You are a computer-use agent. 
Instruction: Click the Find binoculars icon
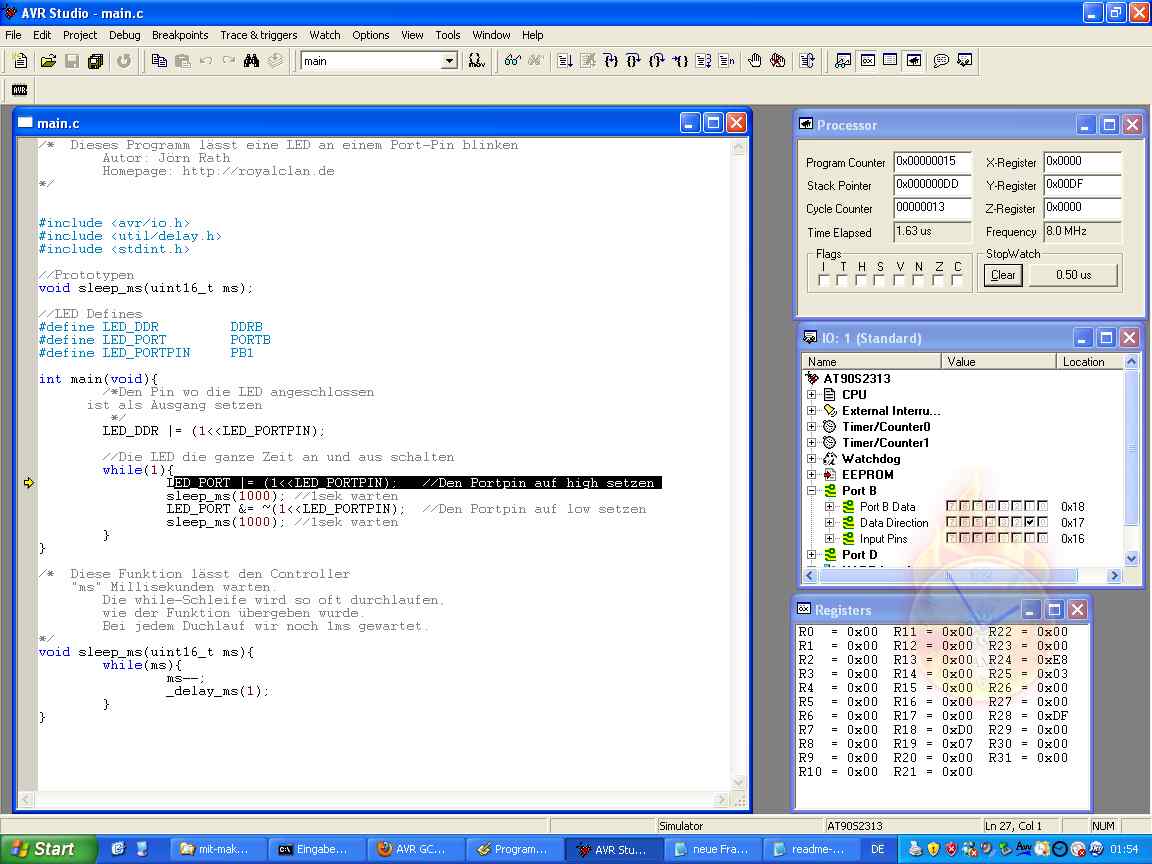(252, 61)
